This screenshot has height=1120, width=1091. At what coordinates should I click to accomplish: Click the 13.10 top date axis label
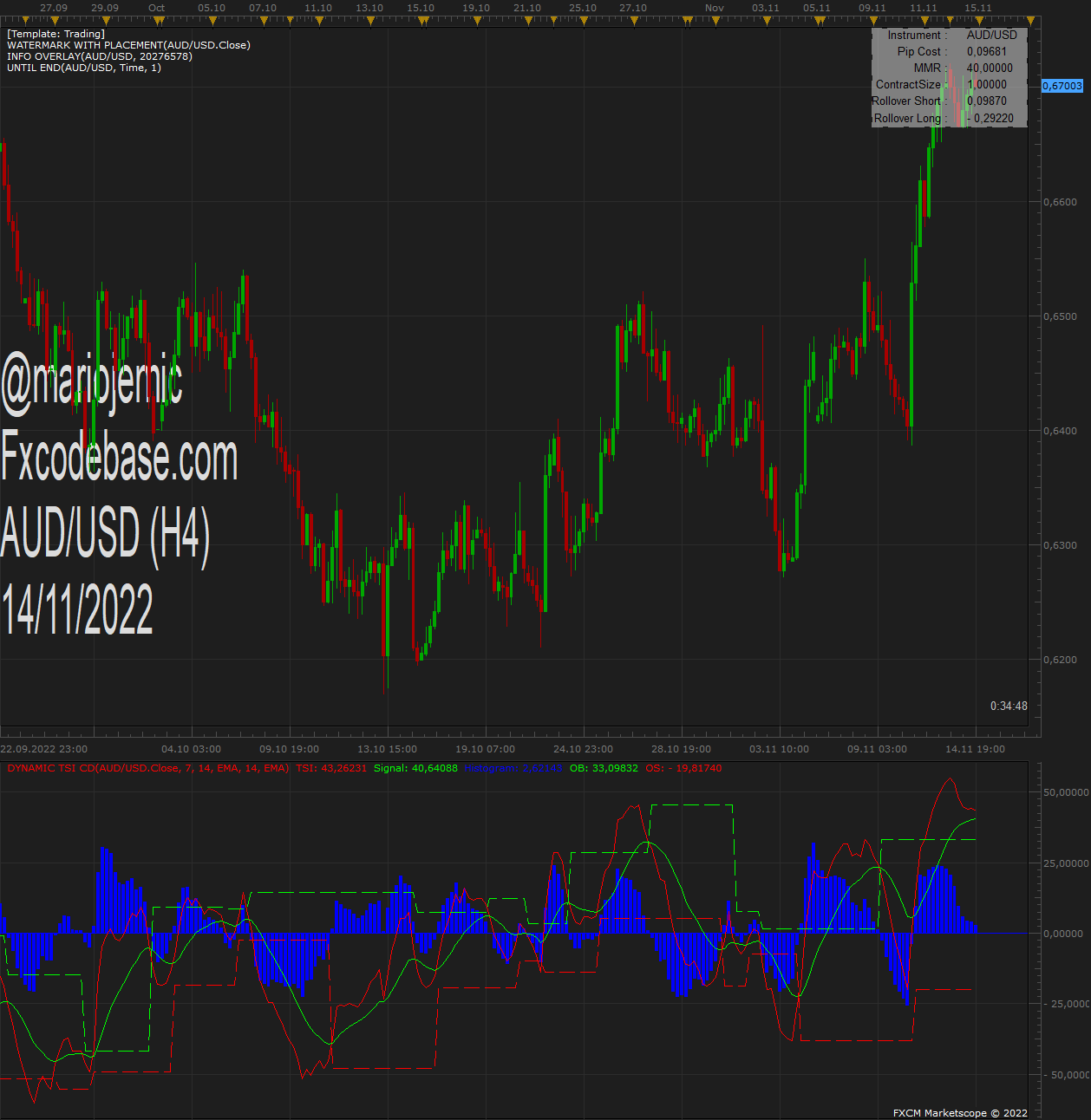[369, 8]
